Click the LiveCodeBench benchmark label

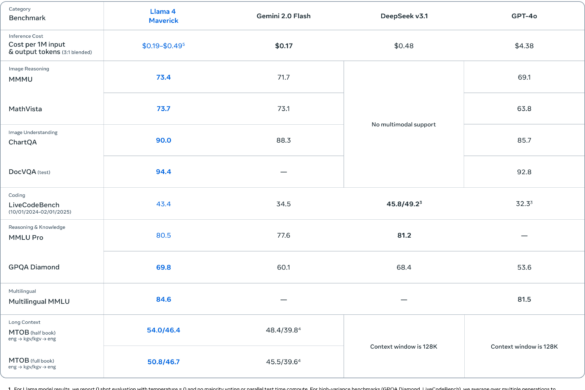[34, 205]
